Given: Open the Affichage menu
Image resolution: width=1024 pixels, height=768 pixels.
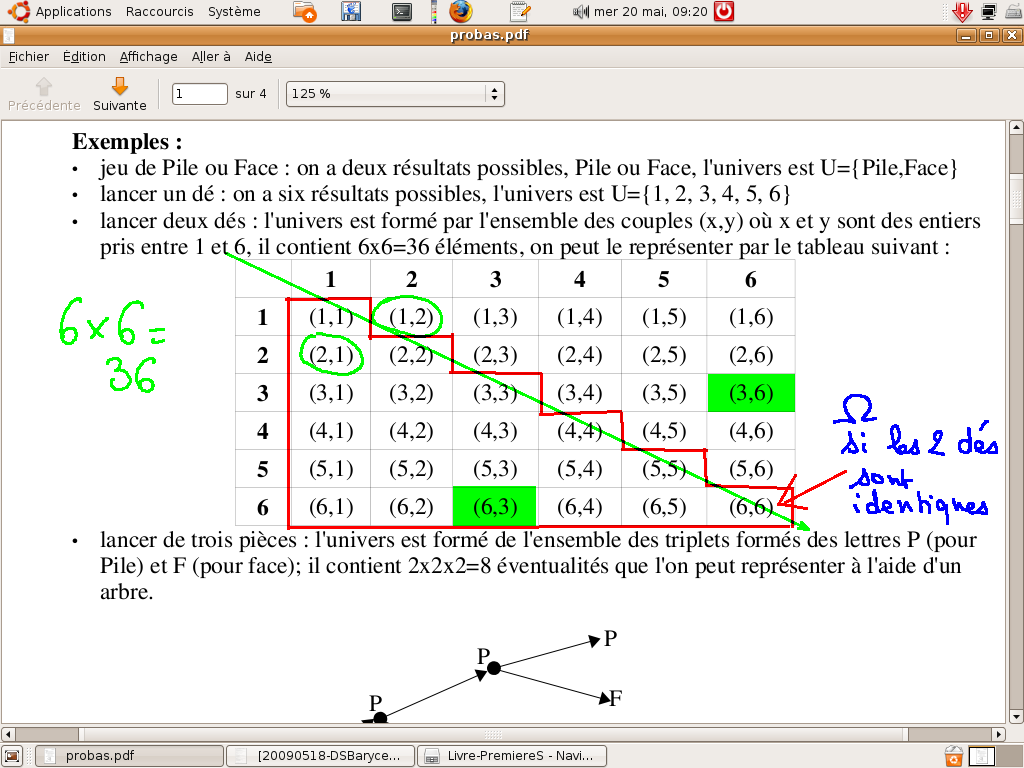Looking at the screenshot, I should tap(148, 57).
